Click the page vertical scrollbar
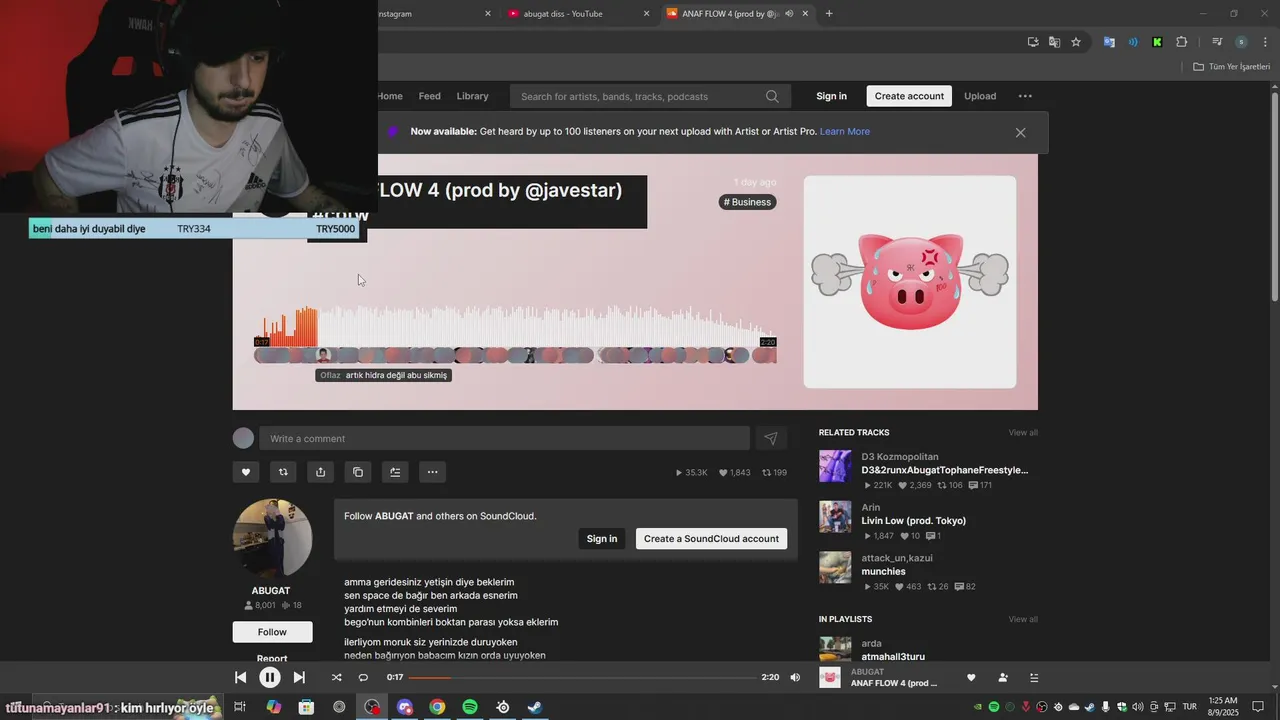 [1274, 197]
